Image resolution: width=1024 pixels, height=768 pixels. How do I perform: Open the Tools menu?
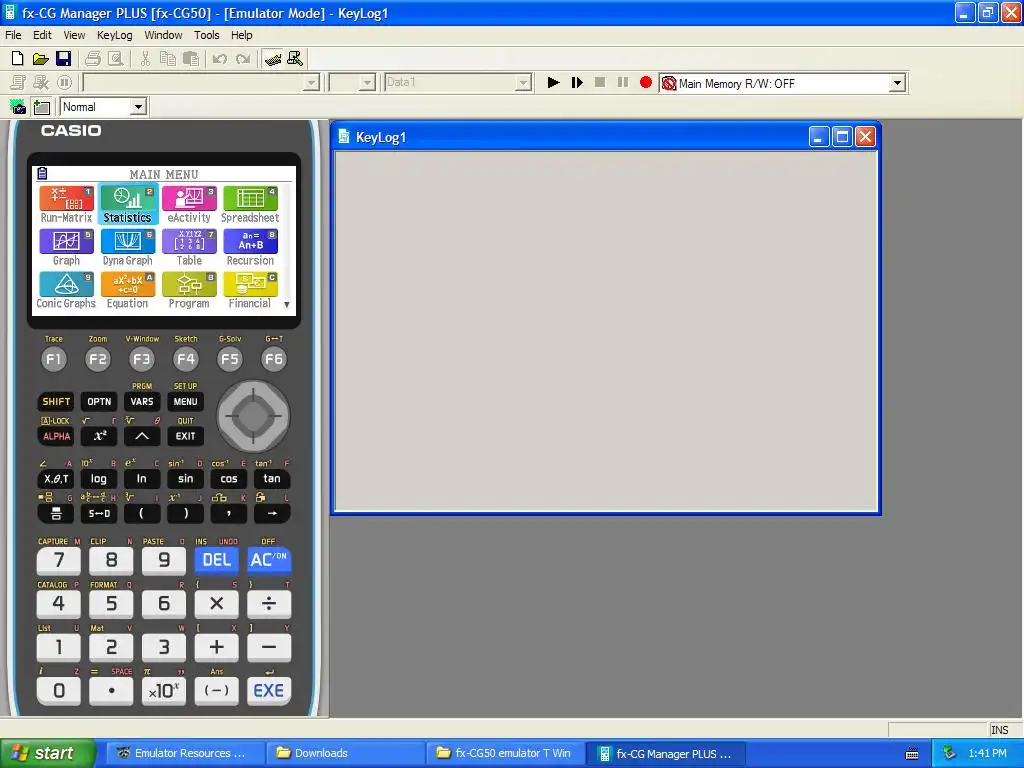tap(206, 35)
